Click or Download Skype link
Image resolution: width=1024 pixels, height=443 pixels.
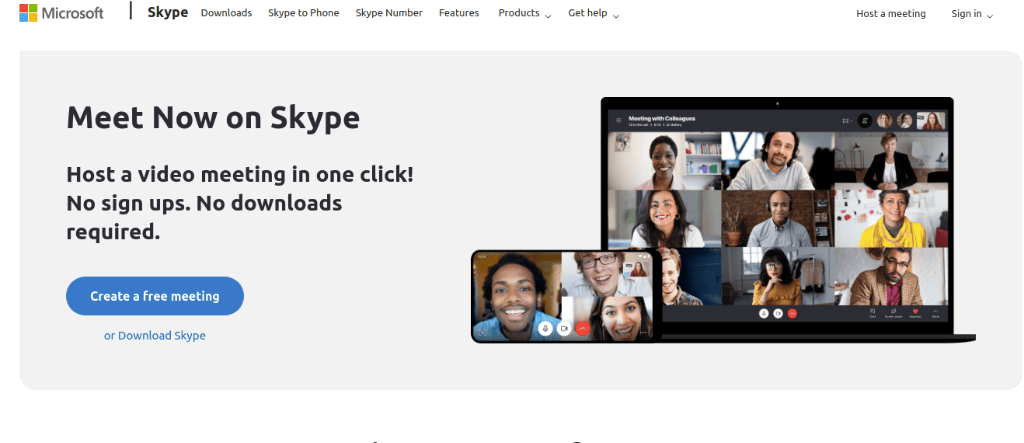point(155,335)
